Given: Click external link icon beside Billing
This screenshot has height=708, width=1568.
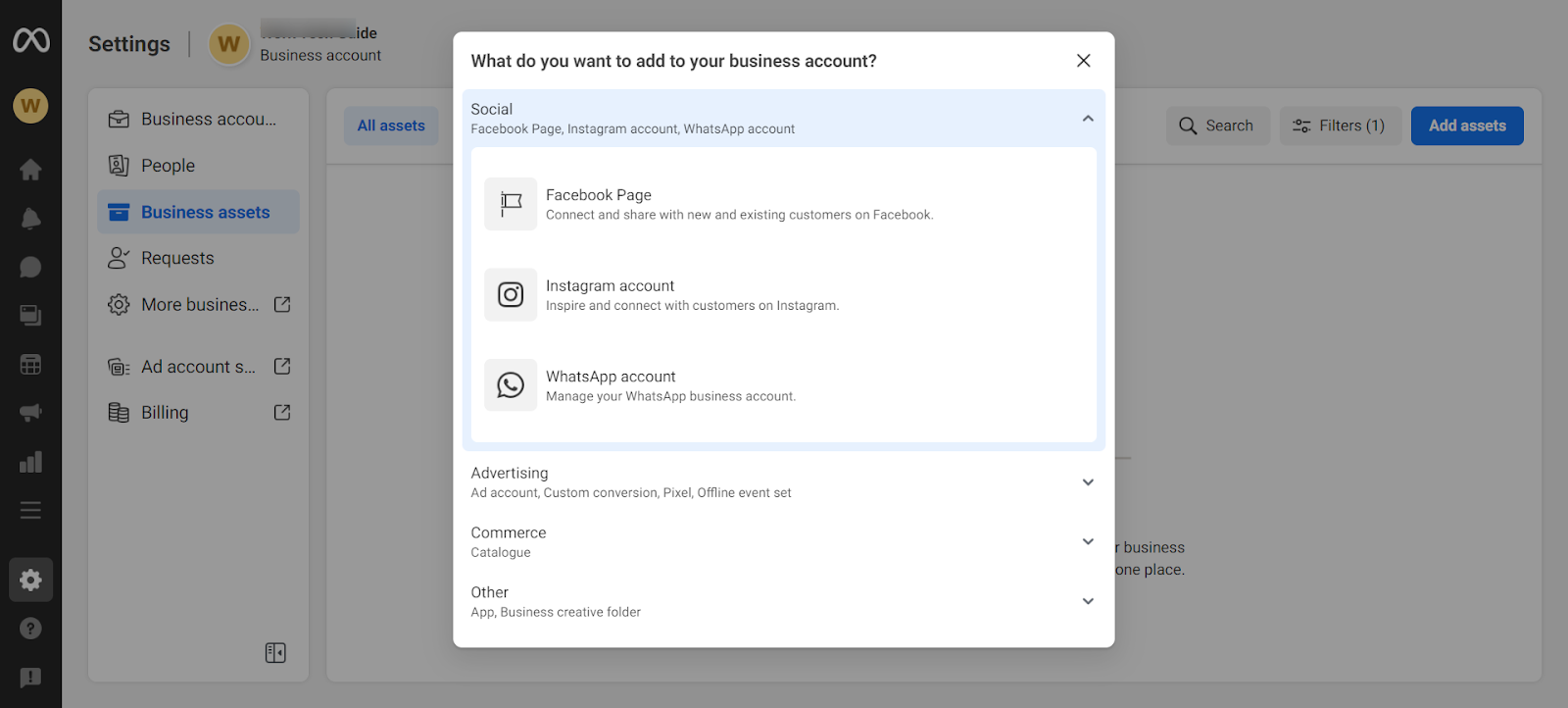Looking at the screenshot, I should (x=282, y=413).
